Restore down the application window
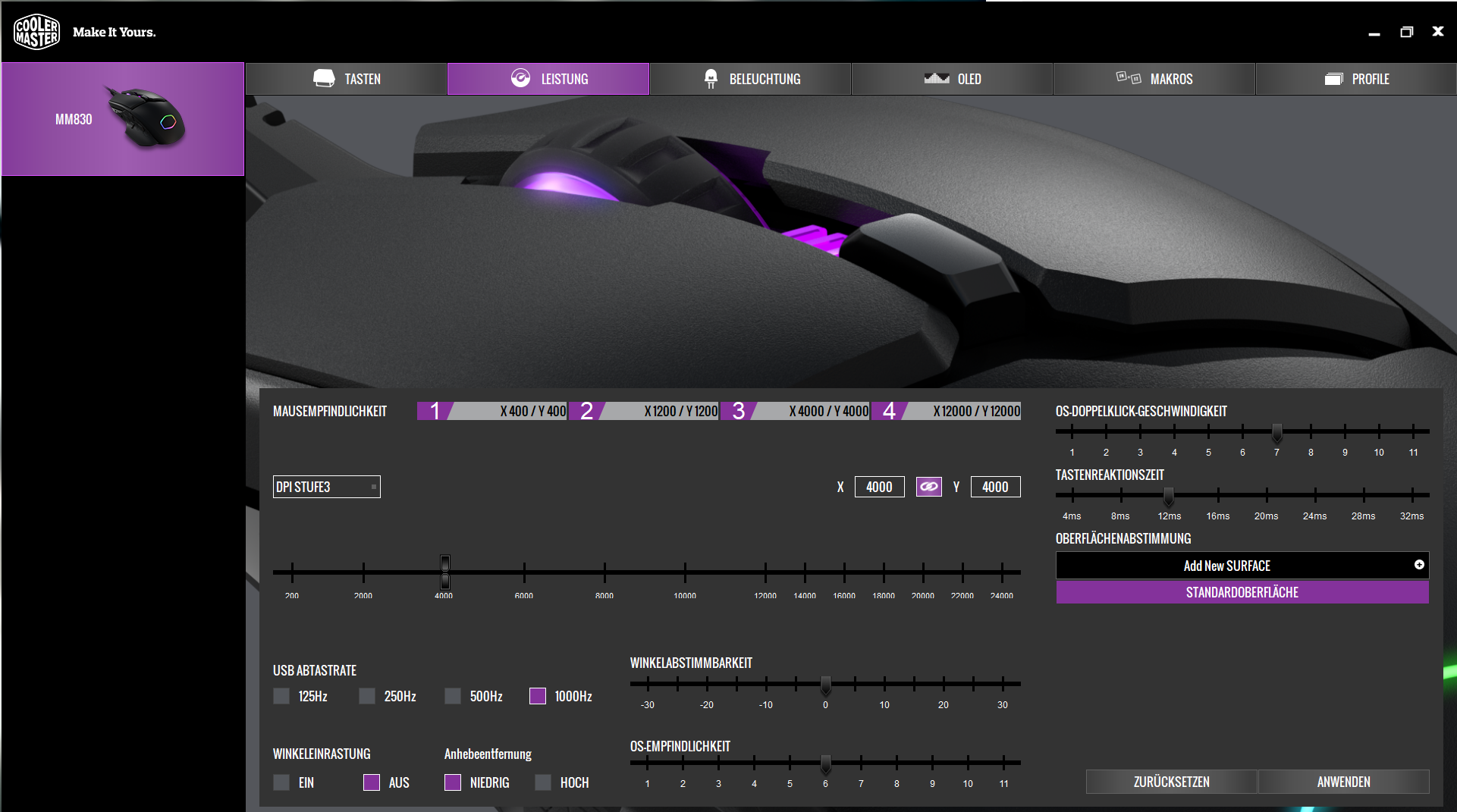Image resolution: width=1457 pixels, height=812 pixels. 1406,32
